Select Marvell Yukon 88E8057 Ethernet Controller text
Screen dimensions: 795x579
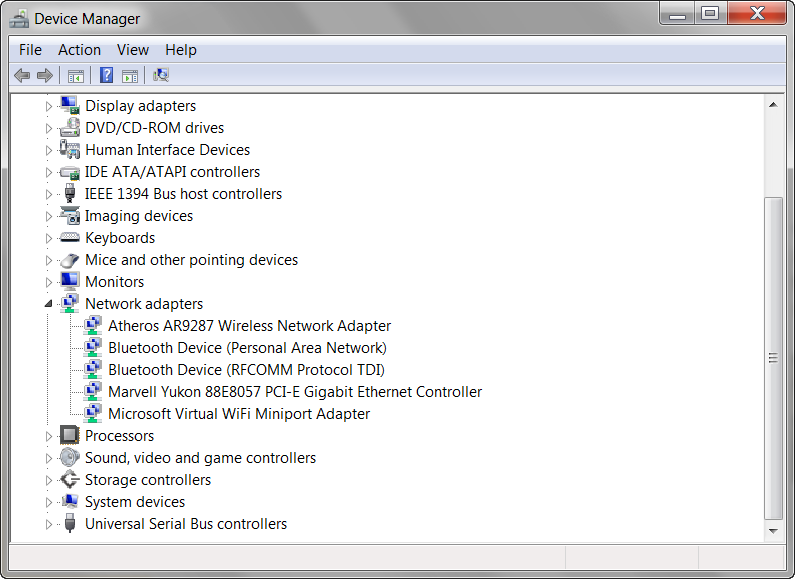[x=295, y=391]
